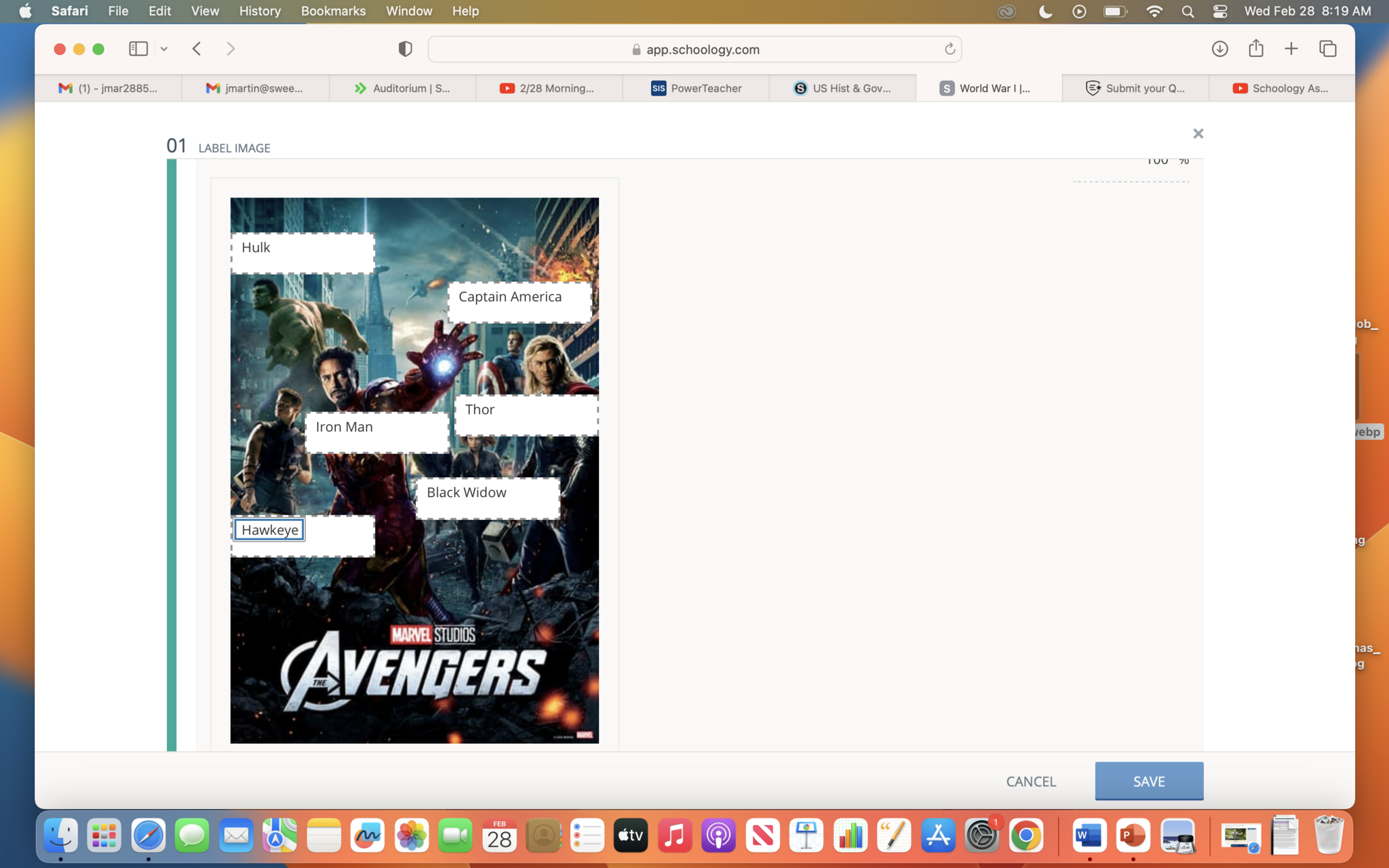Viewport: 1389px width, 868px height.
Task: Click the privacy shield icon
Action: coord(405,49)
